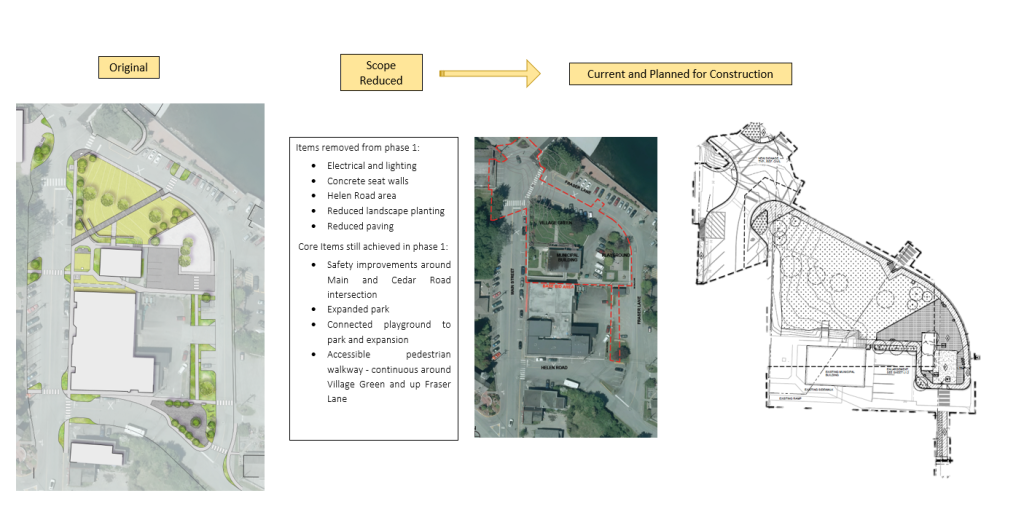Click the yellow arrow pointing right
Viewport: 1024px width, 520px height.
(x=489, y=73)
